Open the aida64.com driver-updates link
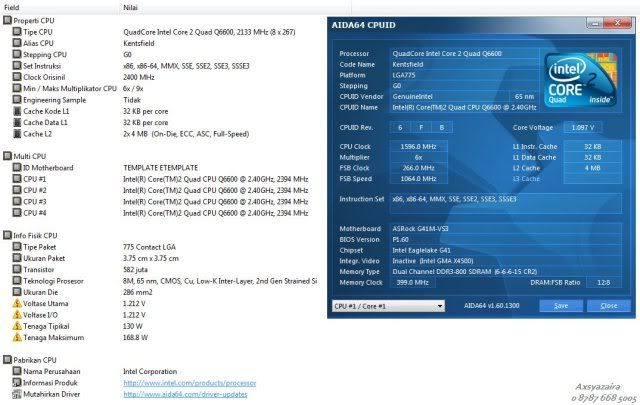Viewport: 640px width, 405px height. pos(185,394)
